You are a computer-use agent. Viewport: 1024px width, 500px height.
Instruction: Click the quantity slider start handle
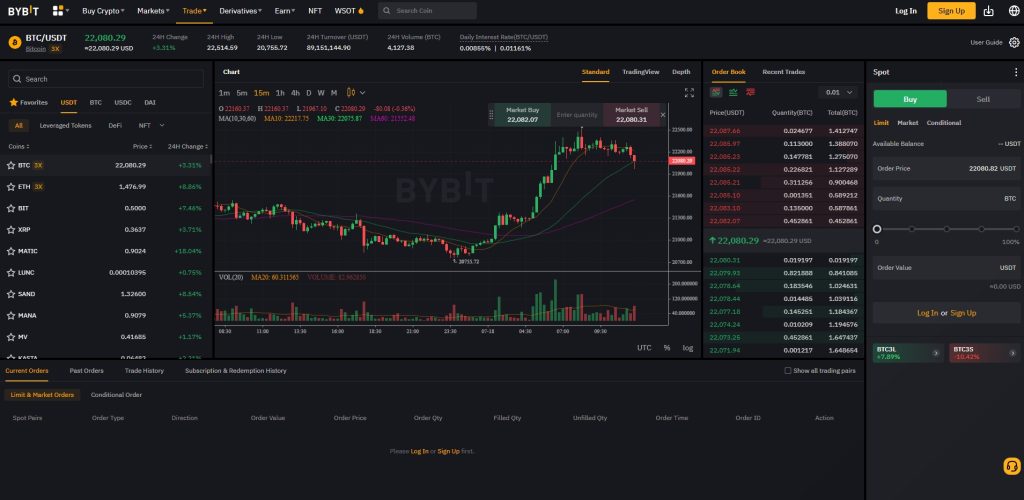[877, 229]
